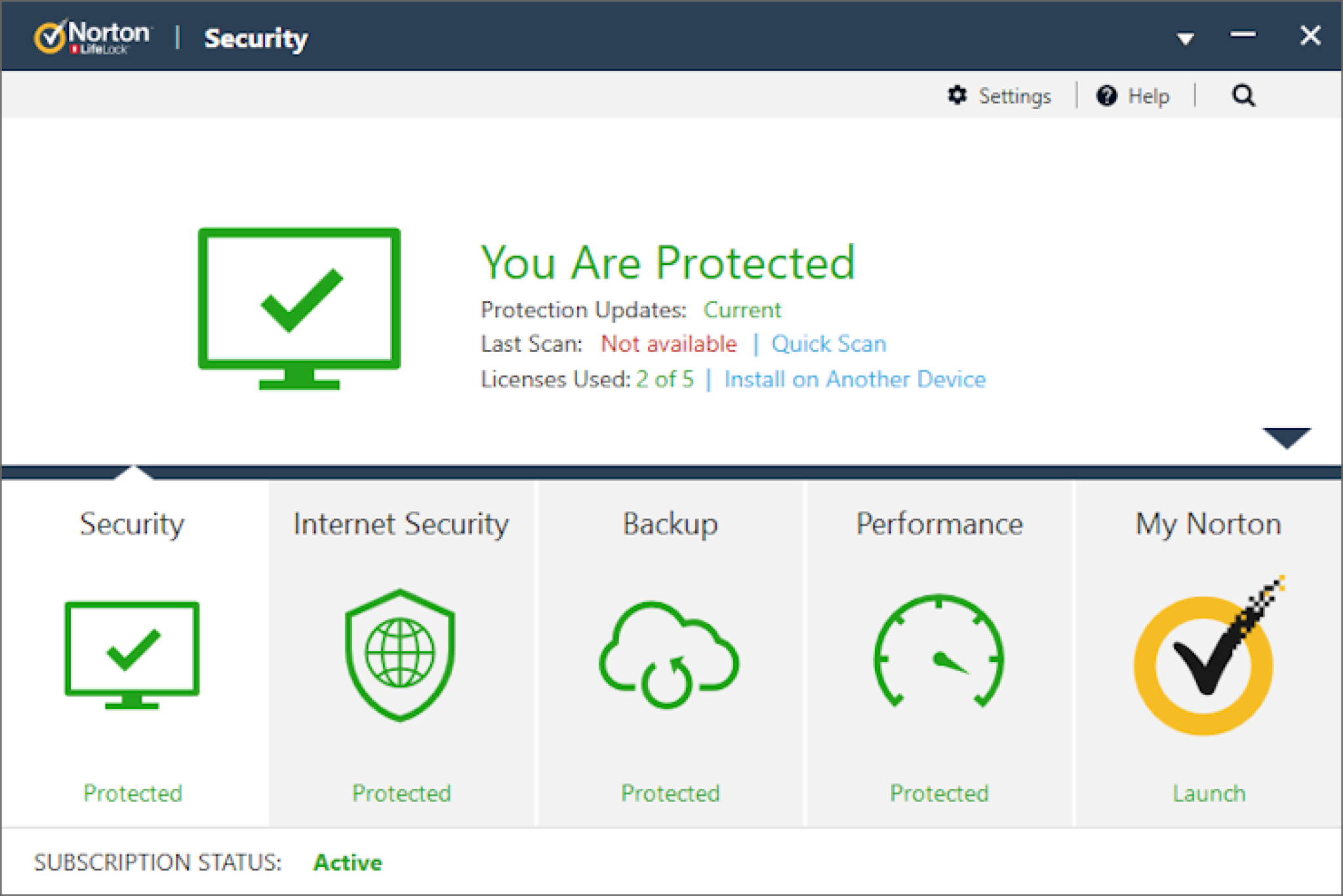
Task: Open the title bar dropdown arrow
Action: coord(1185,39)
